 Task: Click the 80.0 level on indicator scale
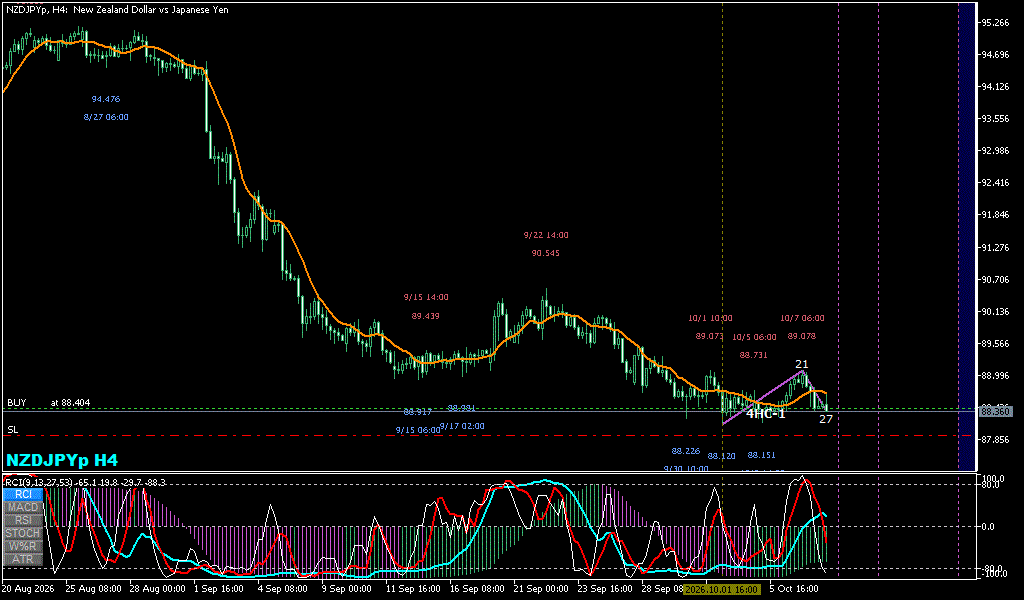(989, 484)
